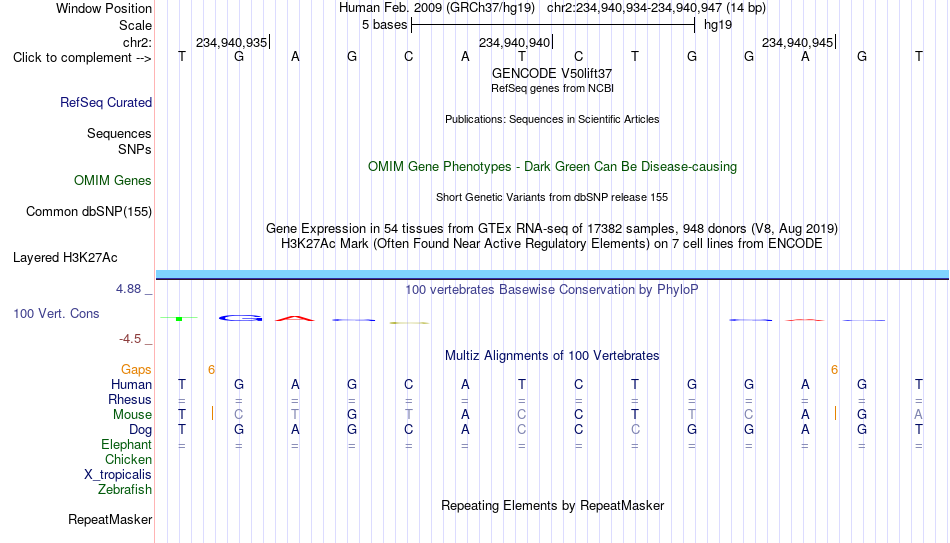Viewport: 950px width, 543px height.
Task: Click the GENCODE V50lift37 track title
Action: pos(552,73)
